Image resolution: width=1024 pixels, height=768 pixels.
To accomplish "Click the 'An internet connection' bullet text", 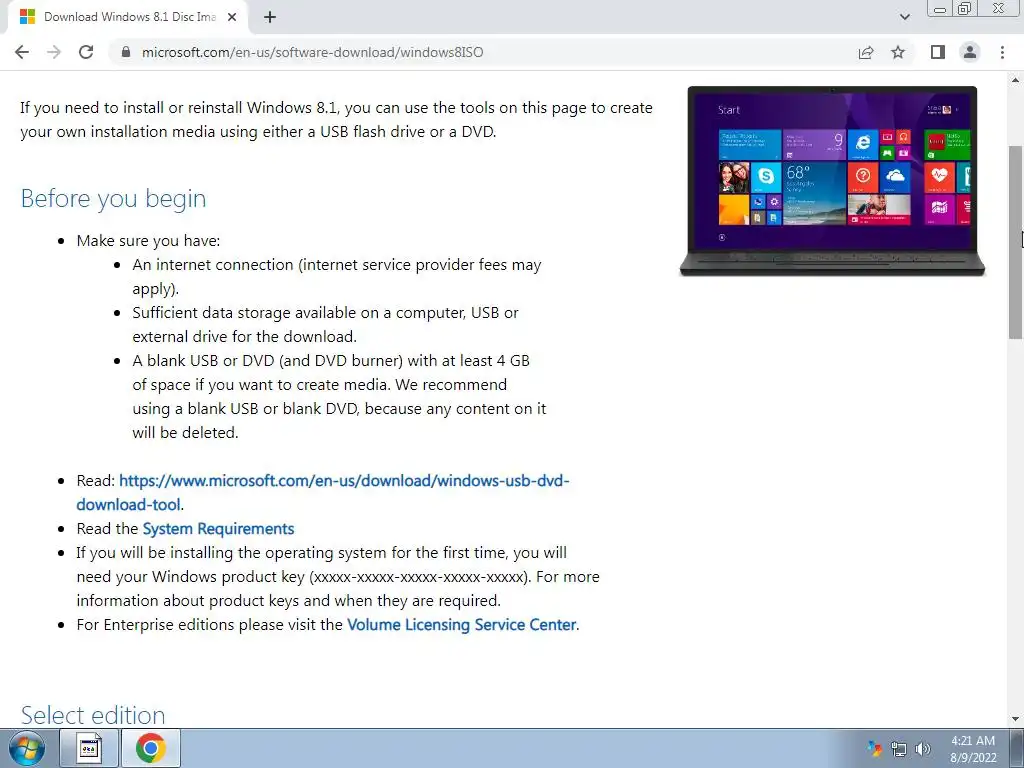I will point(337,276).
